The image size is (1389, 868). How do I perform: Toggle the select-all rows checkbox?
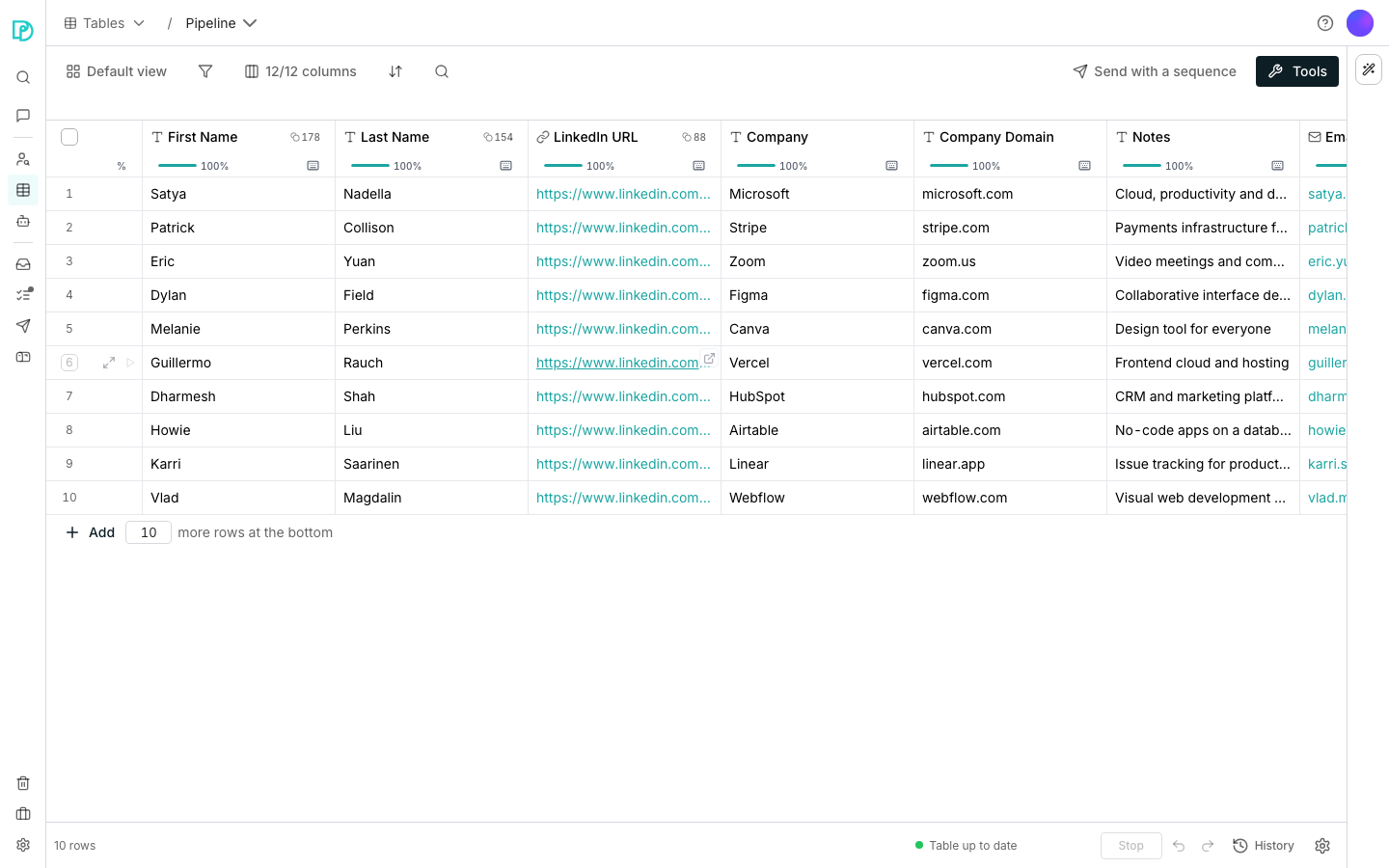69,137
